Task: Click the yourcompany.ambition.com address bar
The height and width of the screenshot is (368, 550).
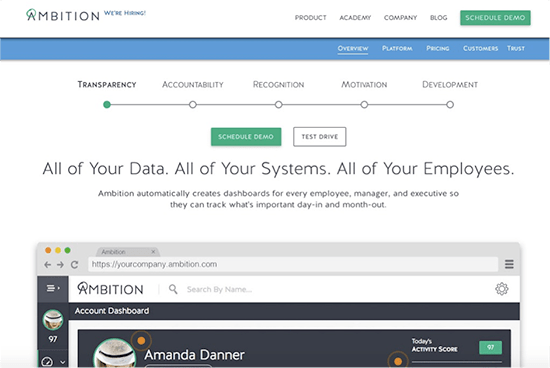Action: tap(293, 264)
